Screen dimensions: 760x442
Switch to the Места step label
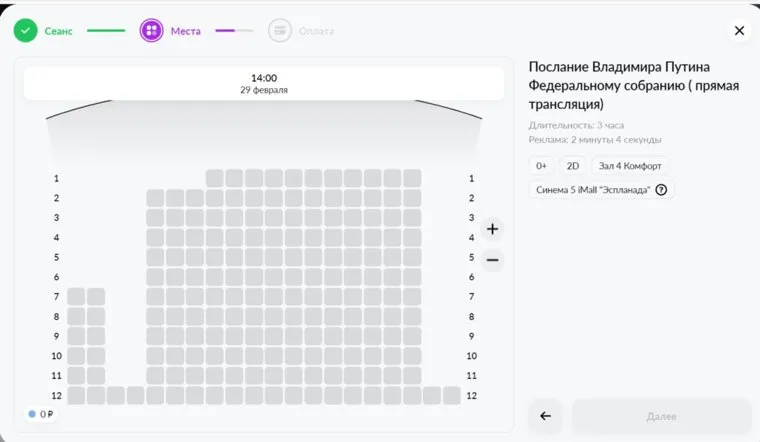point(185,31)
